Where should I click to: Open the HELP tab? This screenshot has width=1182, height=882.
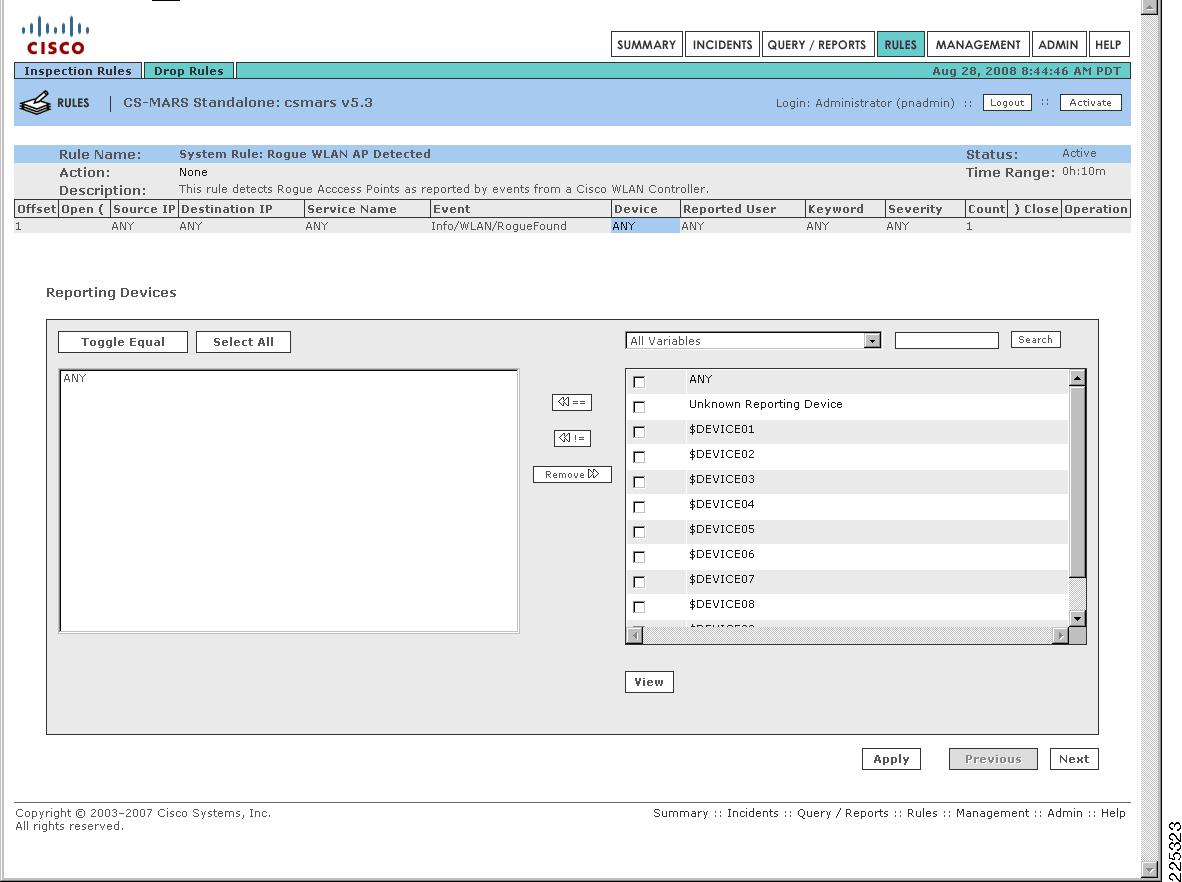(1108, 44)
